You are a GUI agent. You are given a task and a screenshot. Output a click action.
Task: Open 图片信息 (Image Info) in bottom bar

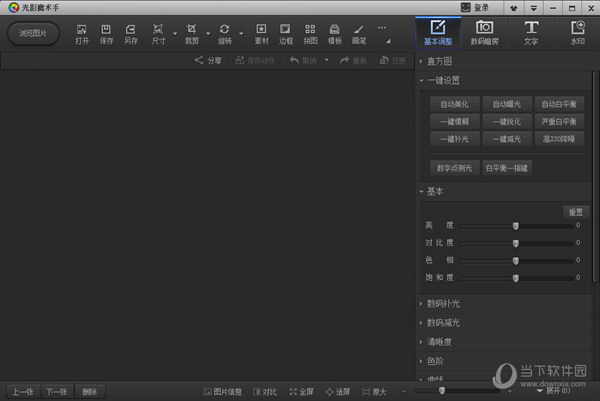(223, 391)
